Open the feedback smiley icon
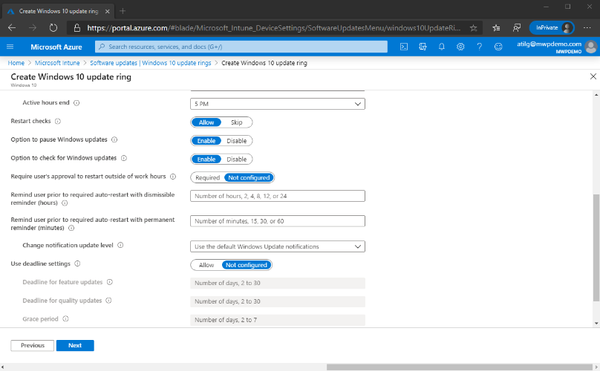 498,47
